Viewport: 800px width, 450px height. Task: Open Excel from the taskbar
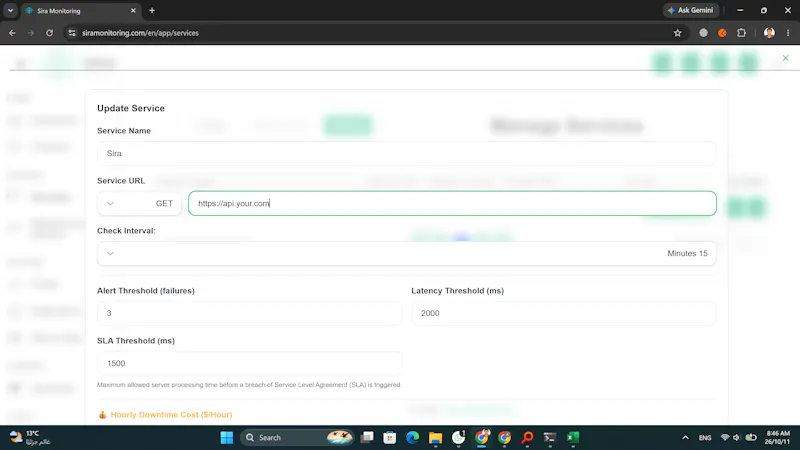coord(572,437)
